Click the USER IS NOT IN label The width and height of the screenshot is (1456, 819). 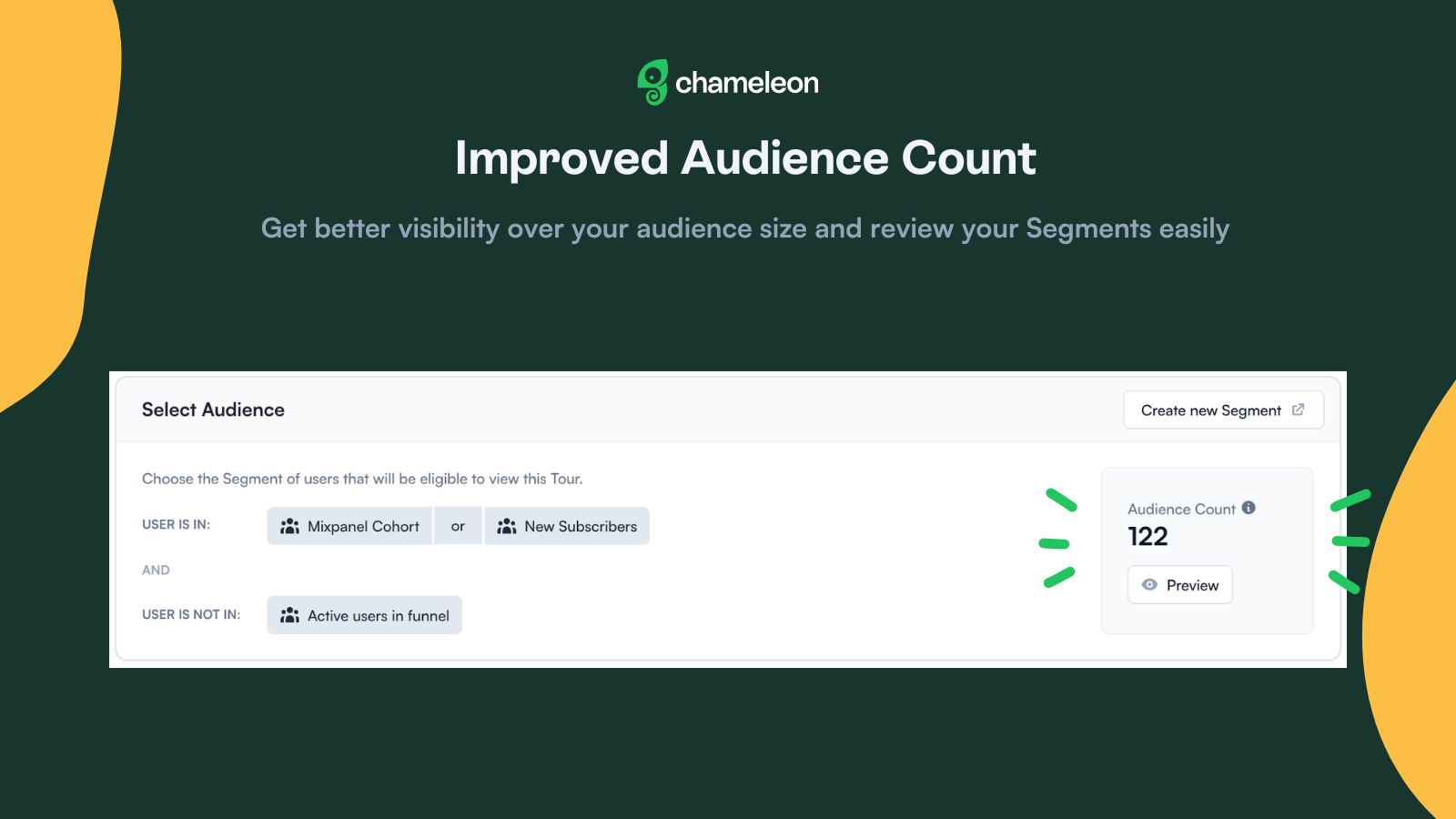pyautogui.click(x=191, y=614)
